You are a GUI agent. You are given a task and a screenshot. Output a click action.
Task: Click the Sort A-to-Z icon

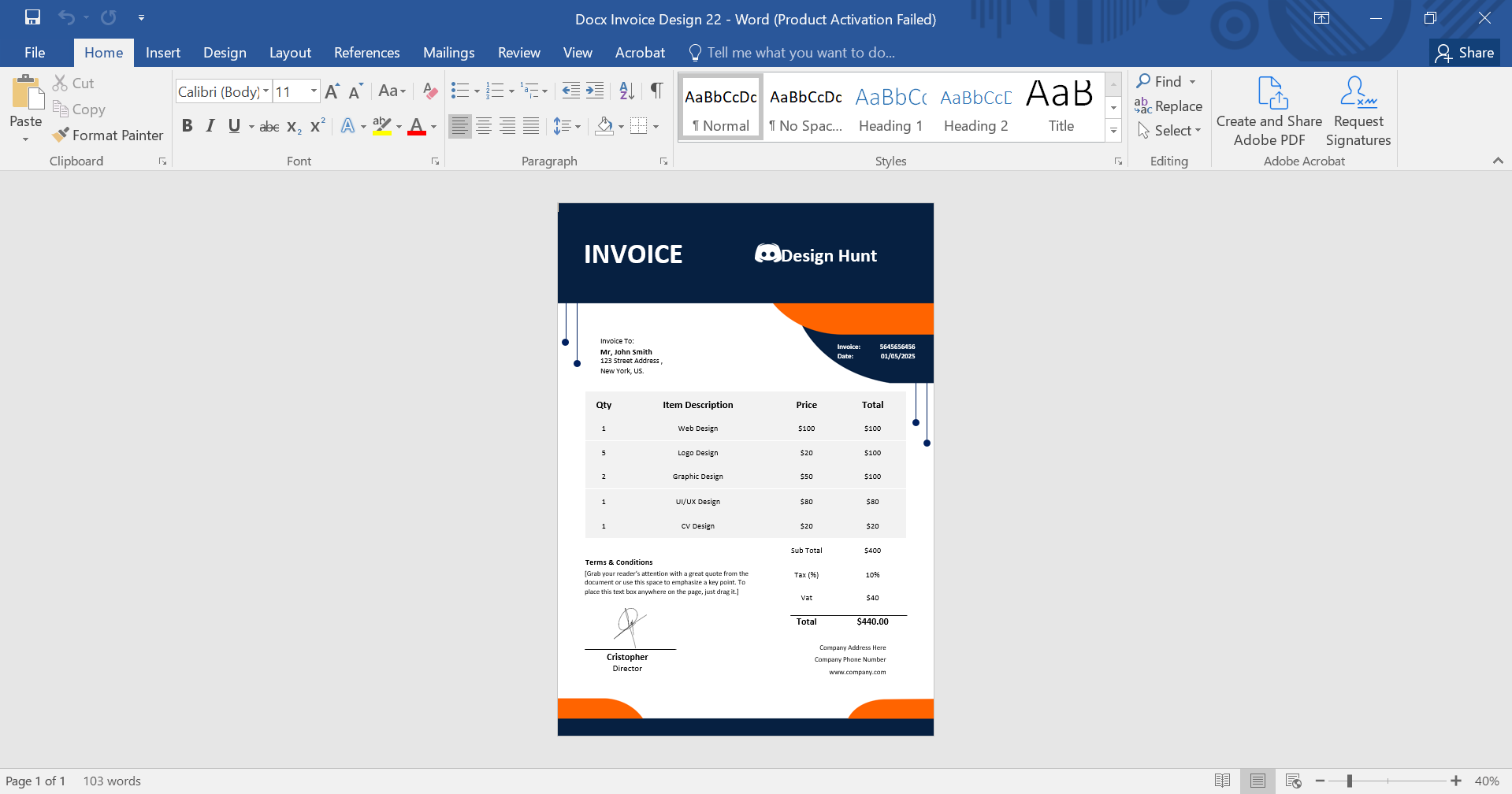(x=626, y=91)
